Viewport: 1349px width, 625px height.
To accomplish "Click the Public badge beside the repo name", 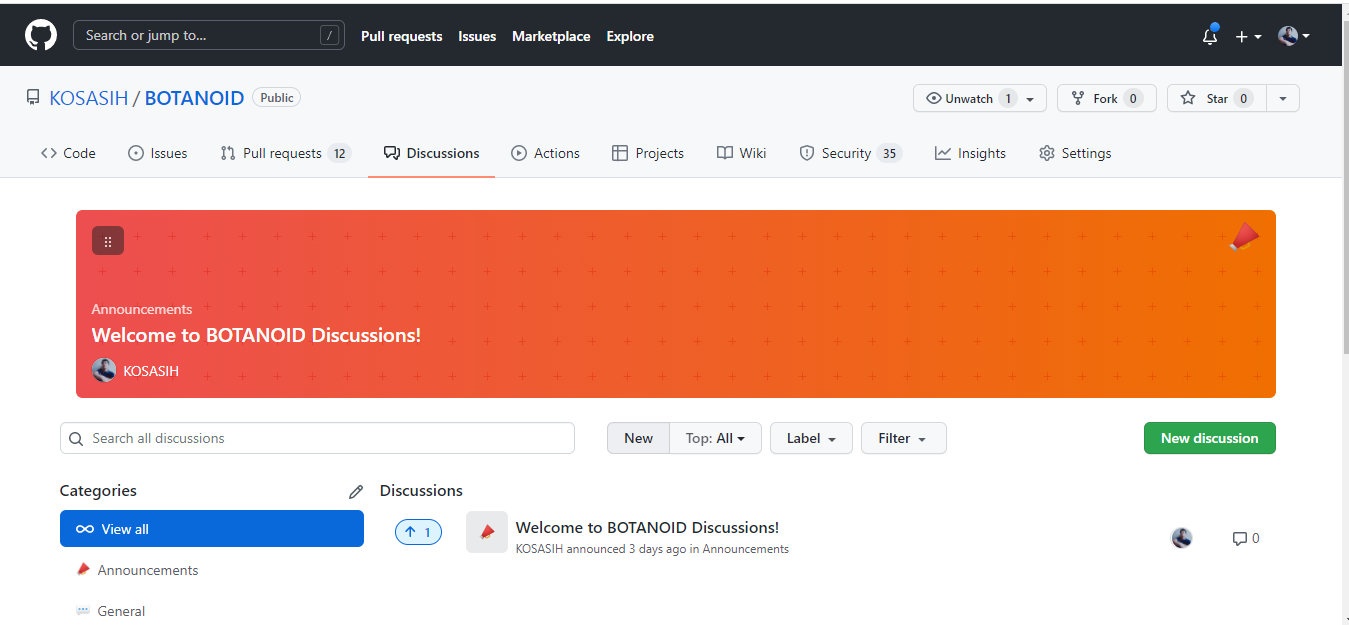I will pyautogui.click(x=277, y=98).
